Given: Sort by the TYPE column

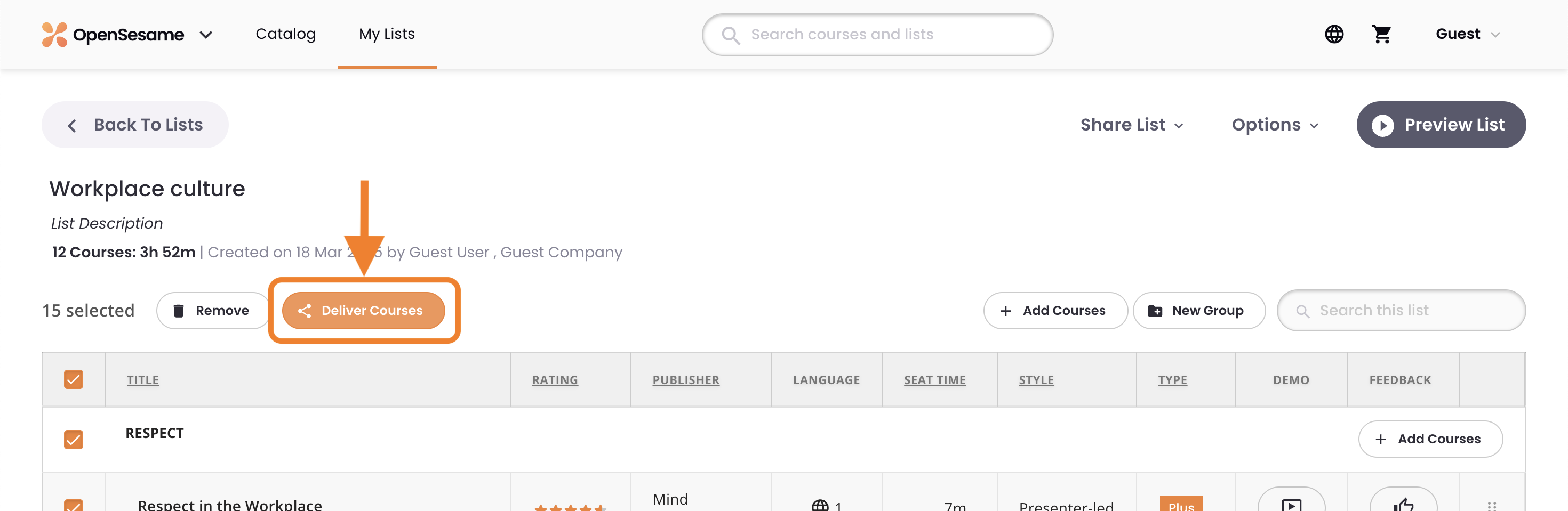Looking at the screenshot, I should tap(1172, 379).
